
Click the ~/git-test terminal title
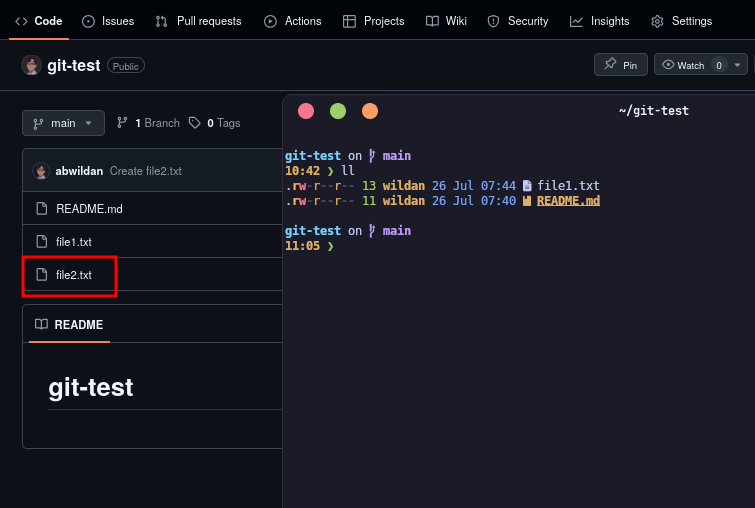click(x=654, y=111)
